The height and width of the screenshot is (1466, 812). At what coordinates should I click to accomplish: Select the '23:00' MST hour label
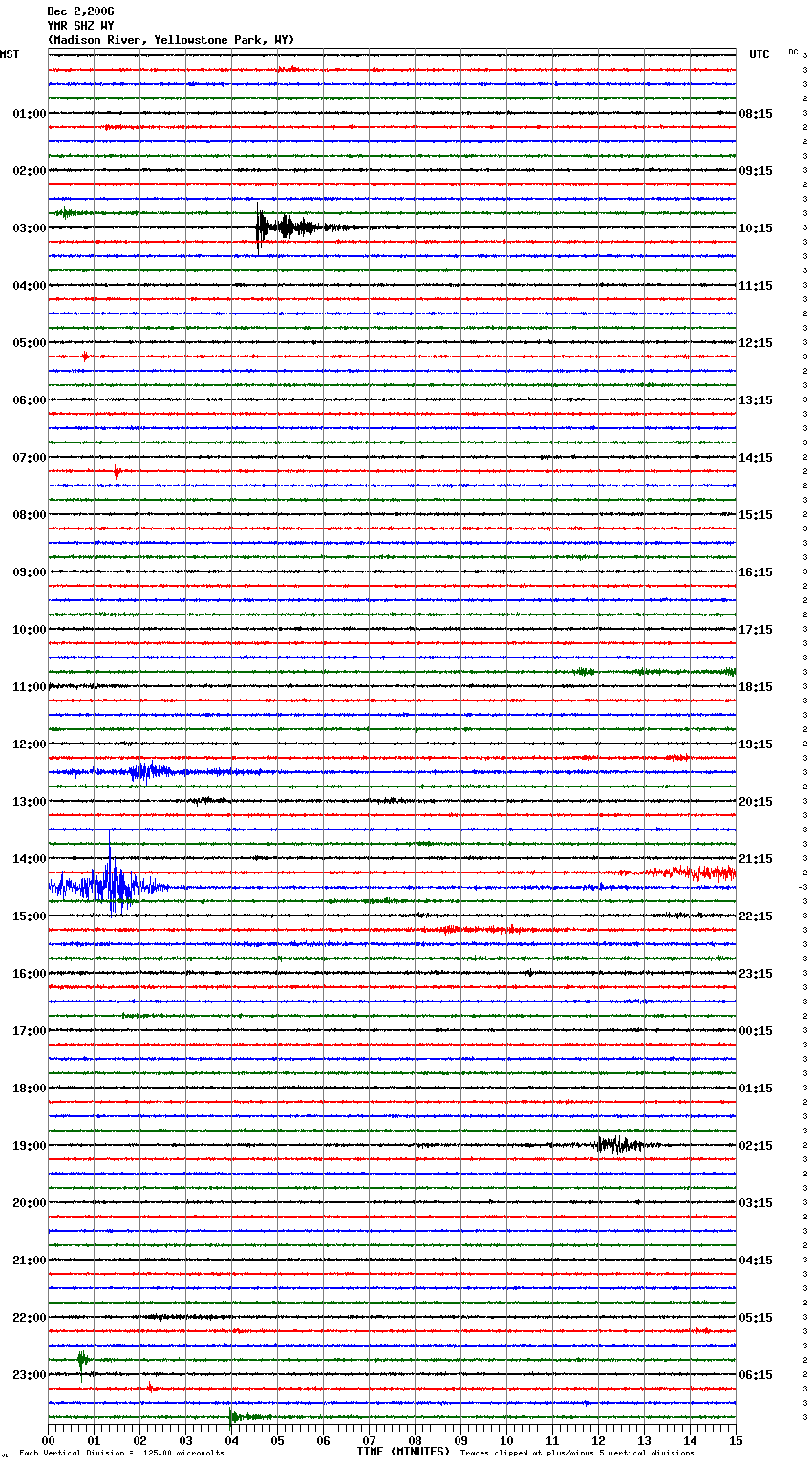30,1375
